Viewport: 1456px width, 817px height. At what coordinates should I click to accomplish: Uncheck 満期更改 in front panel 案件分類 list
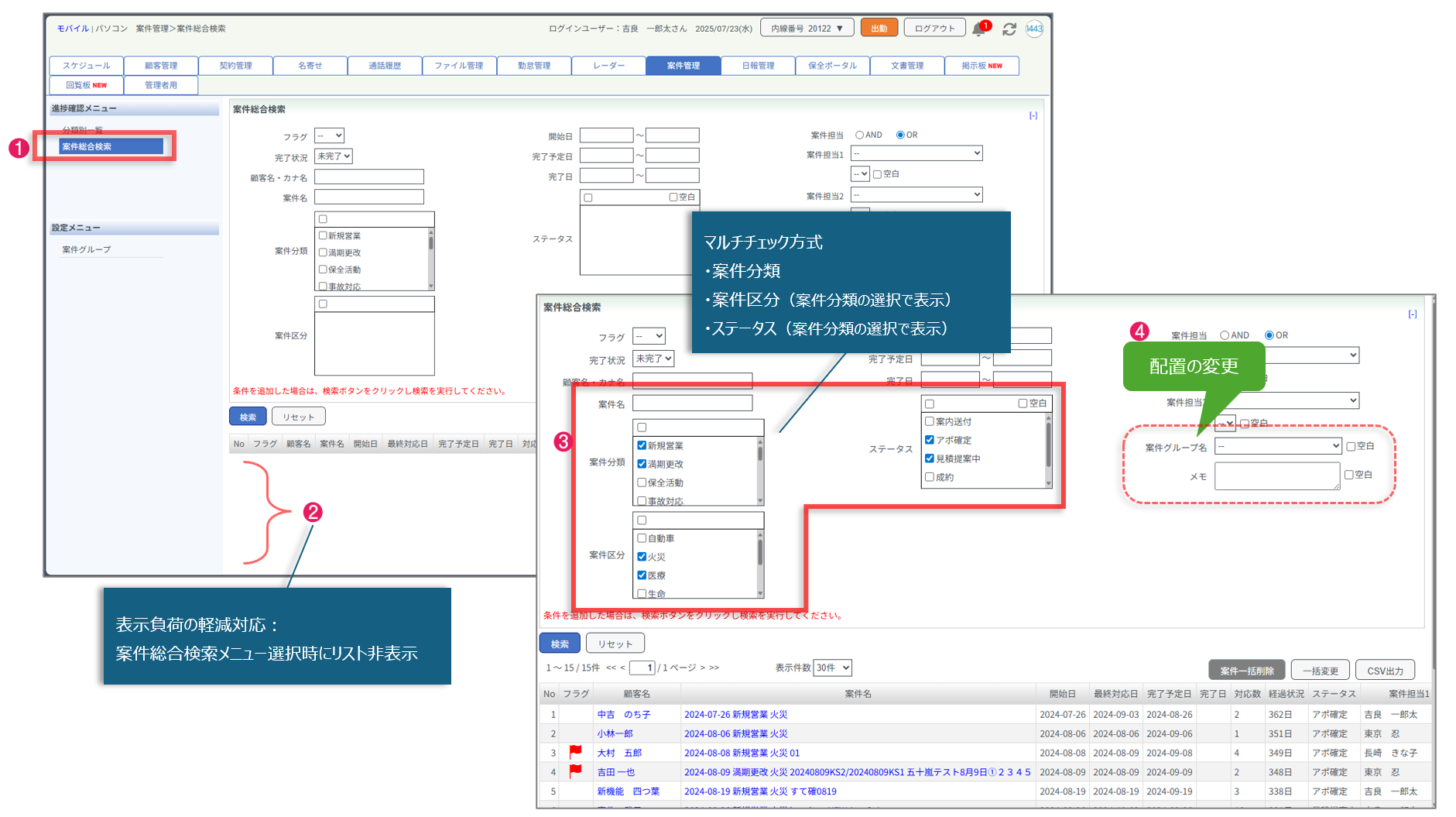[642, 464]
